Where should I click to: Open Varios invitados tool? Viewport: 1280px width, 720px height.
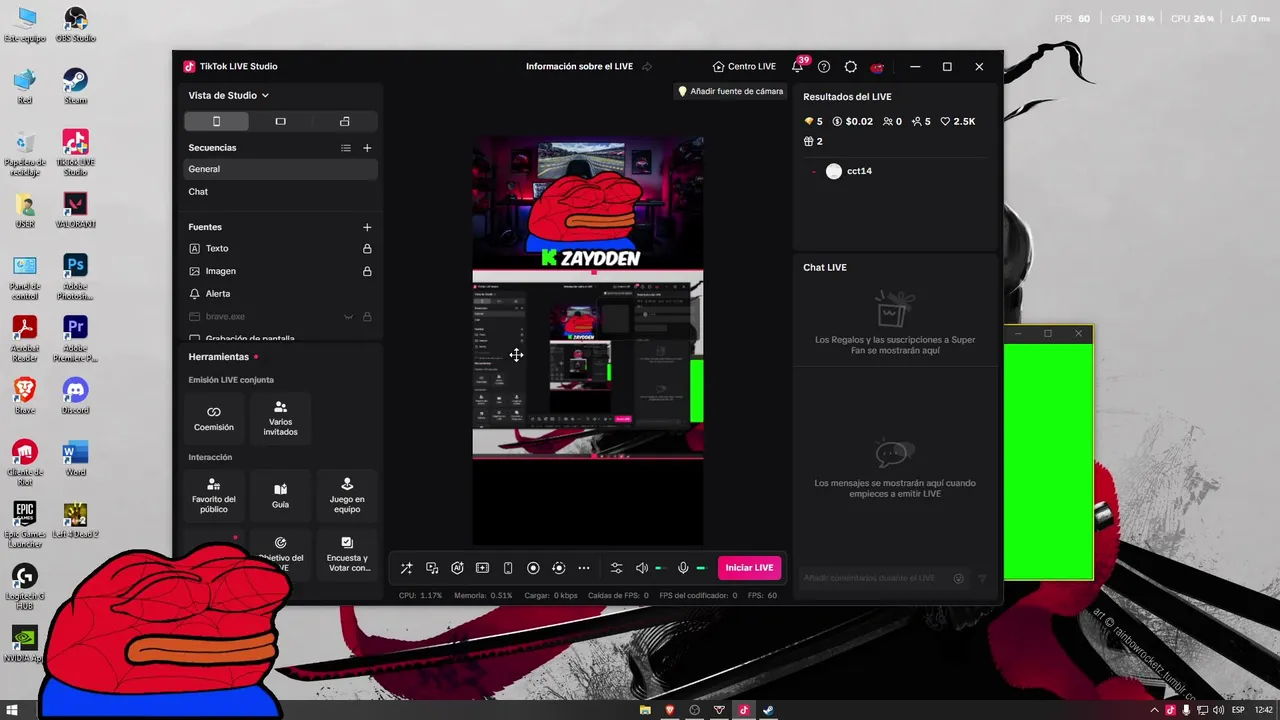[x=280, y=419]
